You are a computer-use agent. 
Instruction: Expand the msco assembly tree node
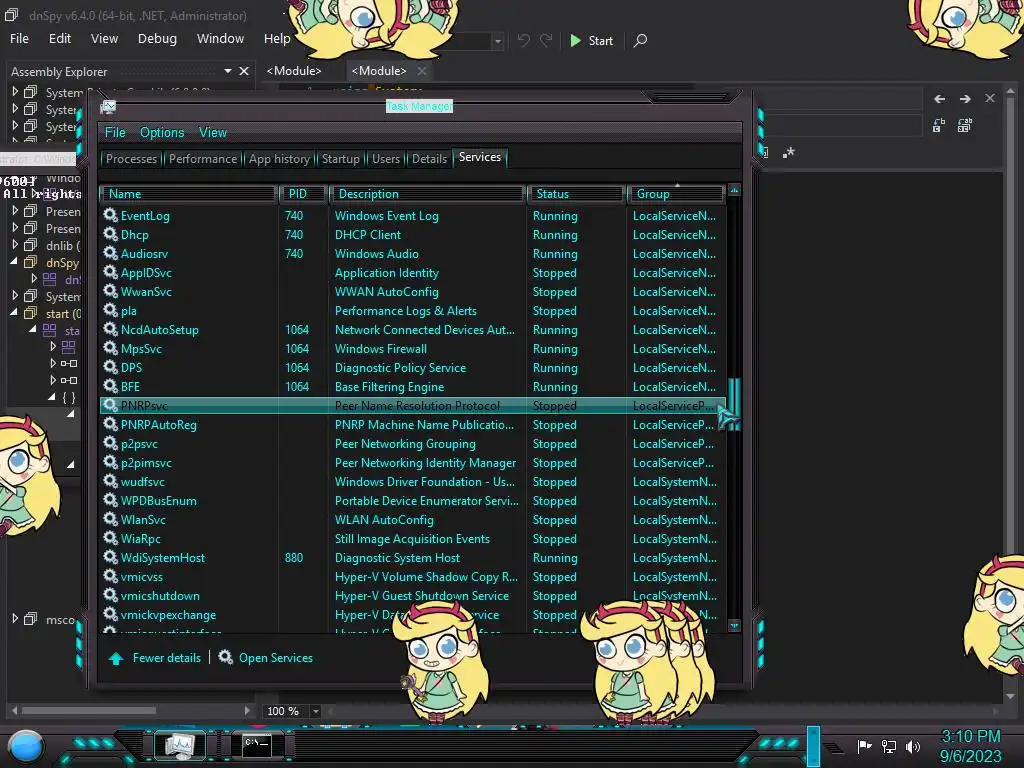tap(14, 618)
